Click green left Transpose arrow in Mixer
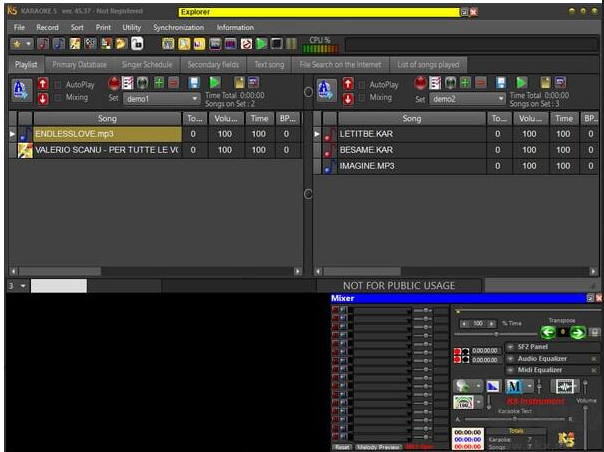Screen dimensions: 604x452 (x=548, y=333)
